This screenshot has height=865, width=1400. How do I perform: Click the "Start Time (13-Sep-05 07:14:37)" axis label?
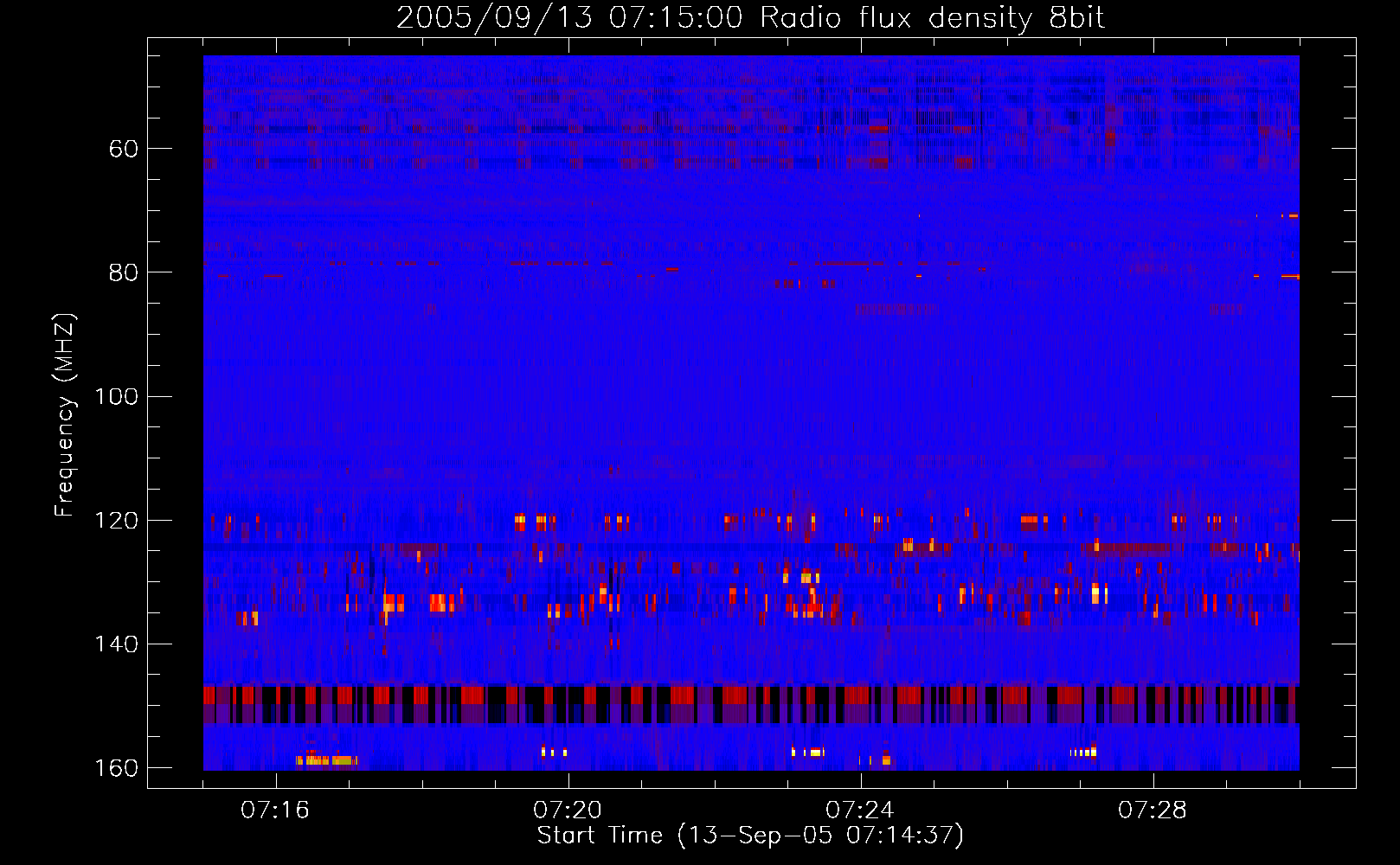point(750,836)
